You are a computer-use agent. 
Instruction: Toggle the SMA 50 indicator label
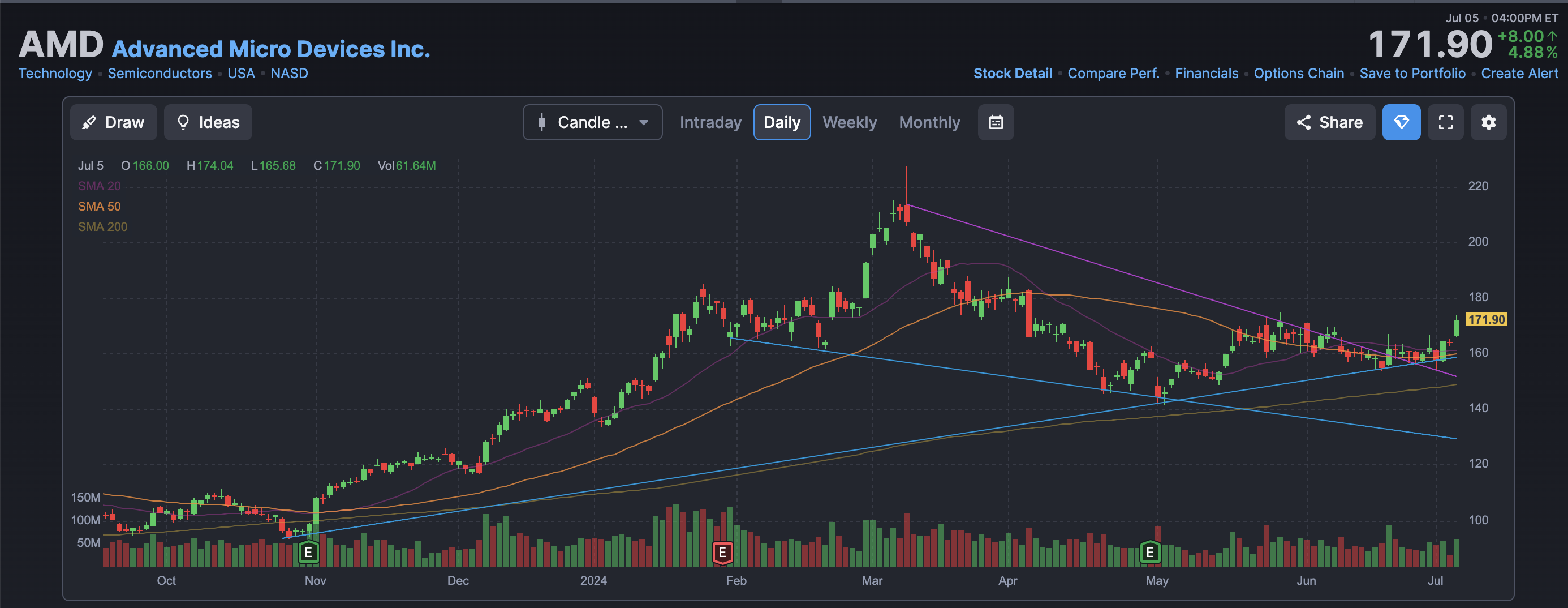click(x=99, y=206)
